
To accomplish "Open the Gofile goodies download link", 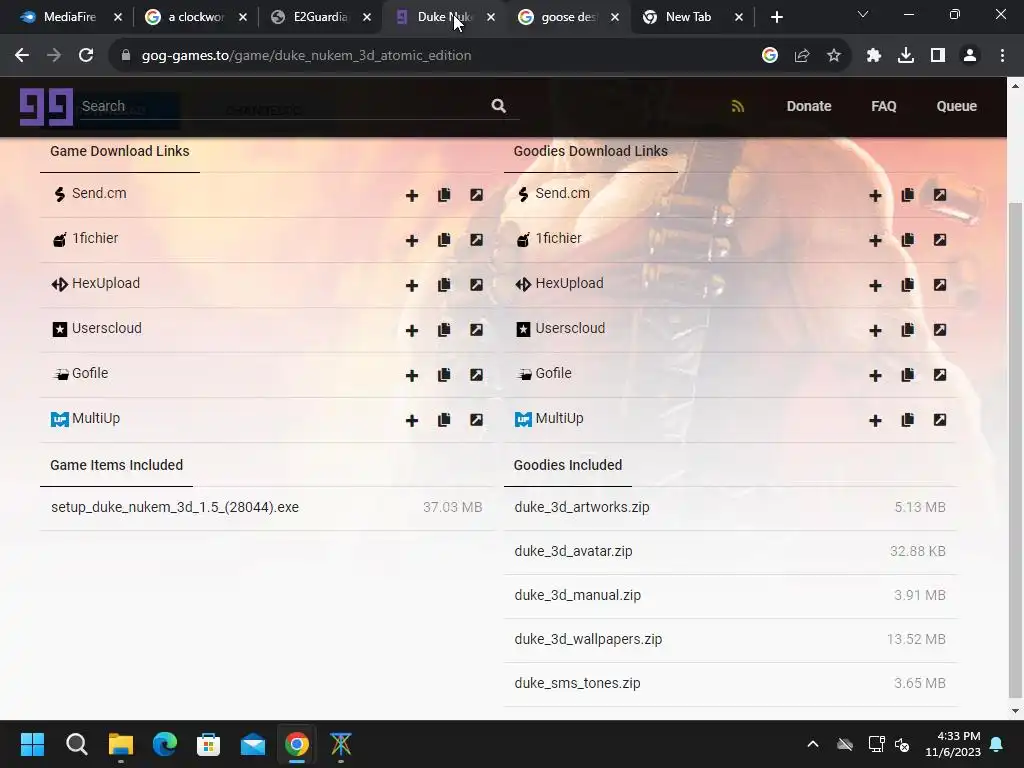I will pyautogui.click(x=553, y=374).
